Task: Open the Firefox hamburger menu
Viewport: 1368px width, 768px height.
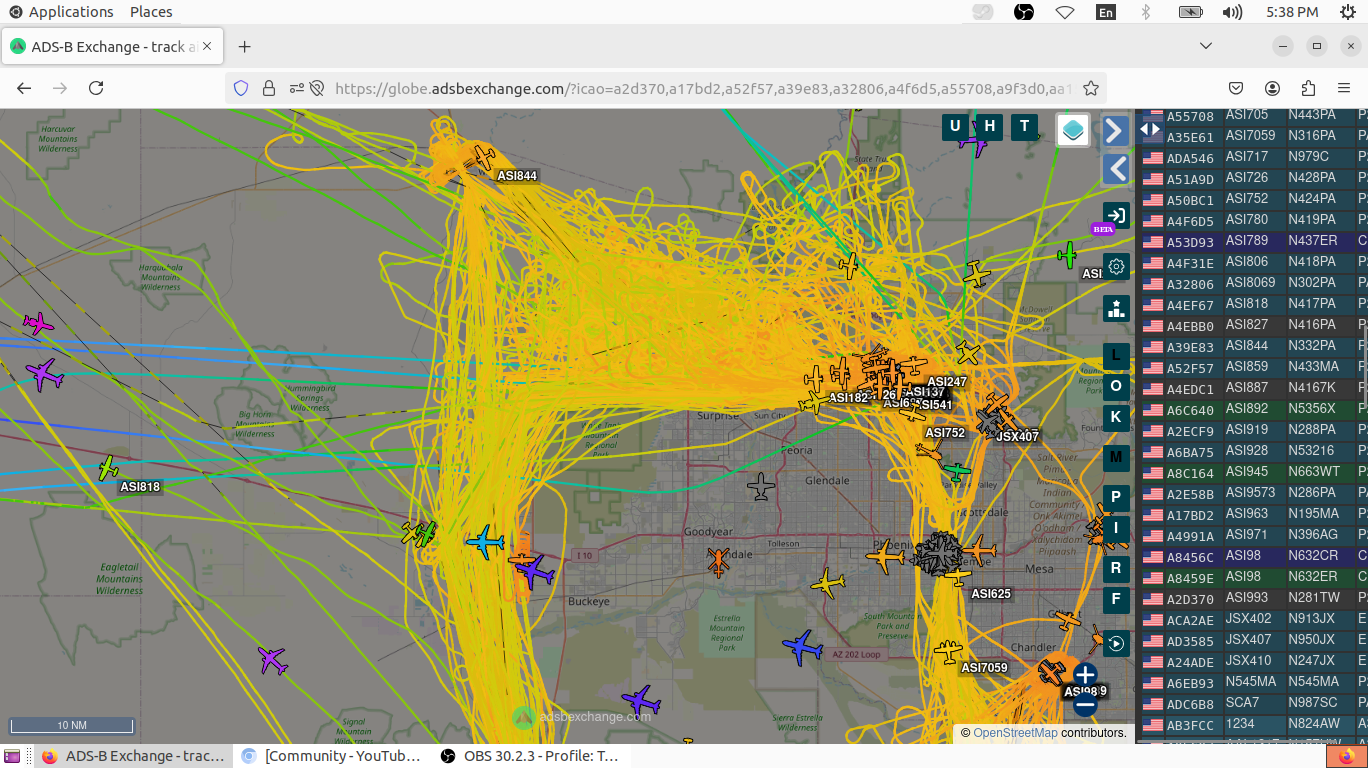Action: click(x=1344, y=88)
